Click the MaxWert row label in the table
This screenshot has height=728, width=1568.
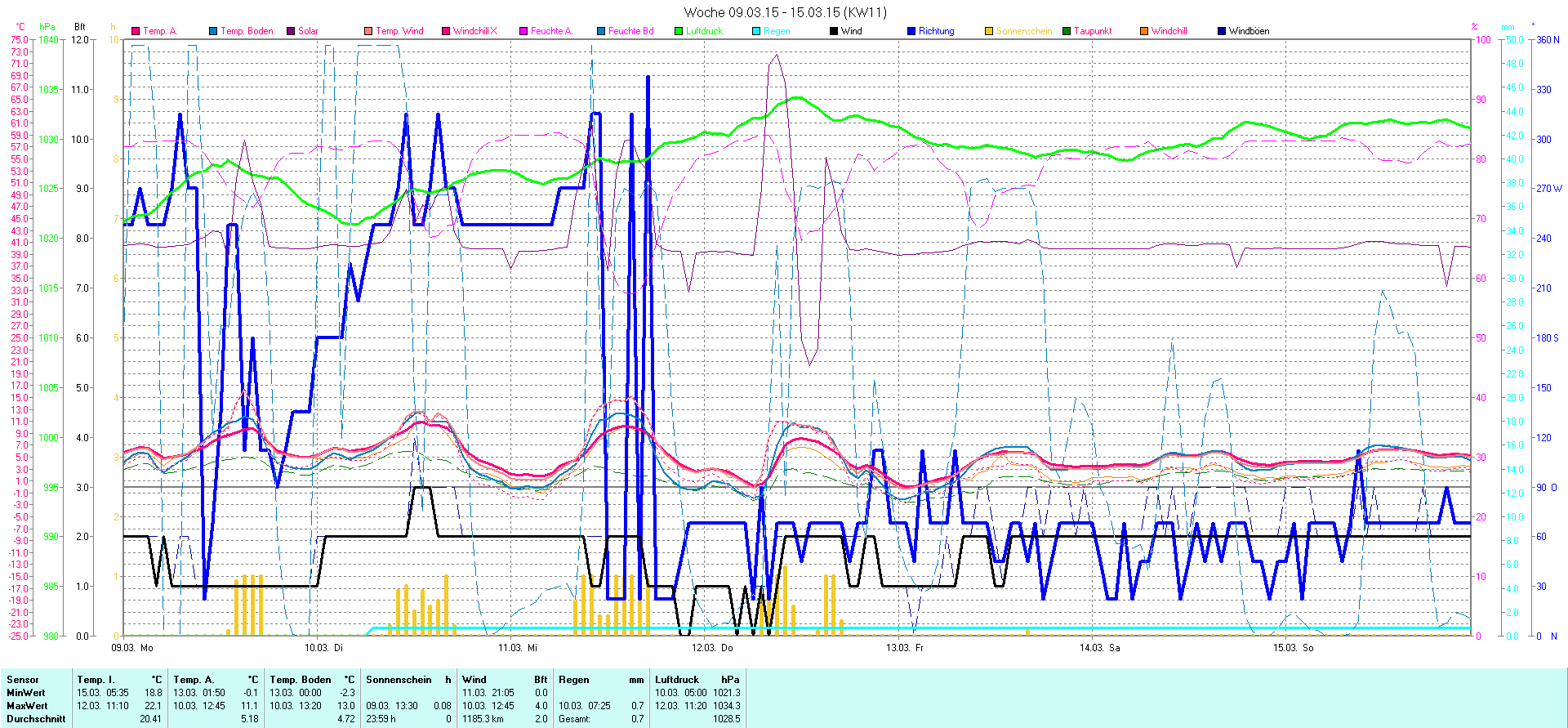pyautogui.click(x=27, y=706)
